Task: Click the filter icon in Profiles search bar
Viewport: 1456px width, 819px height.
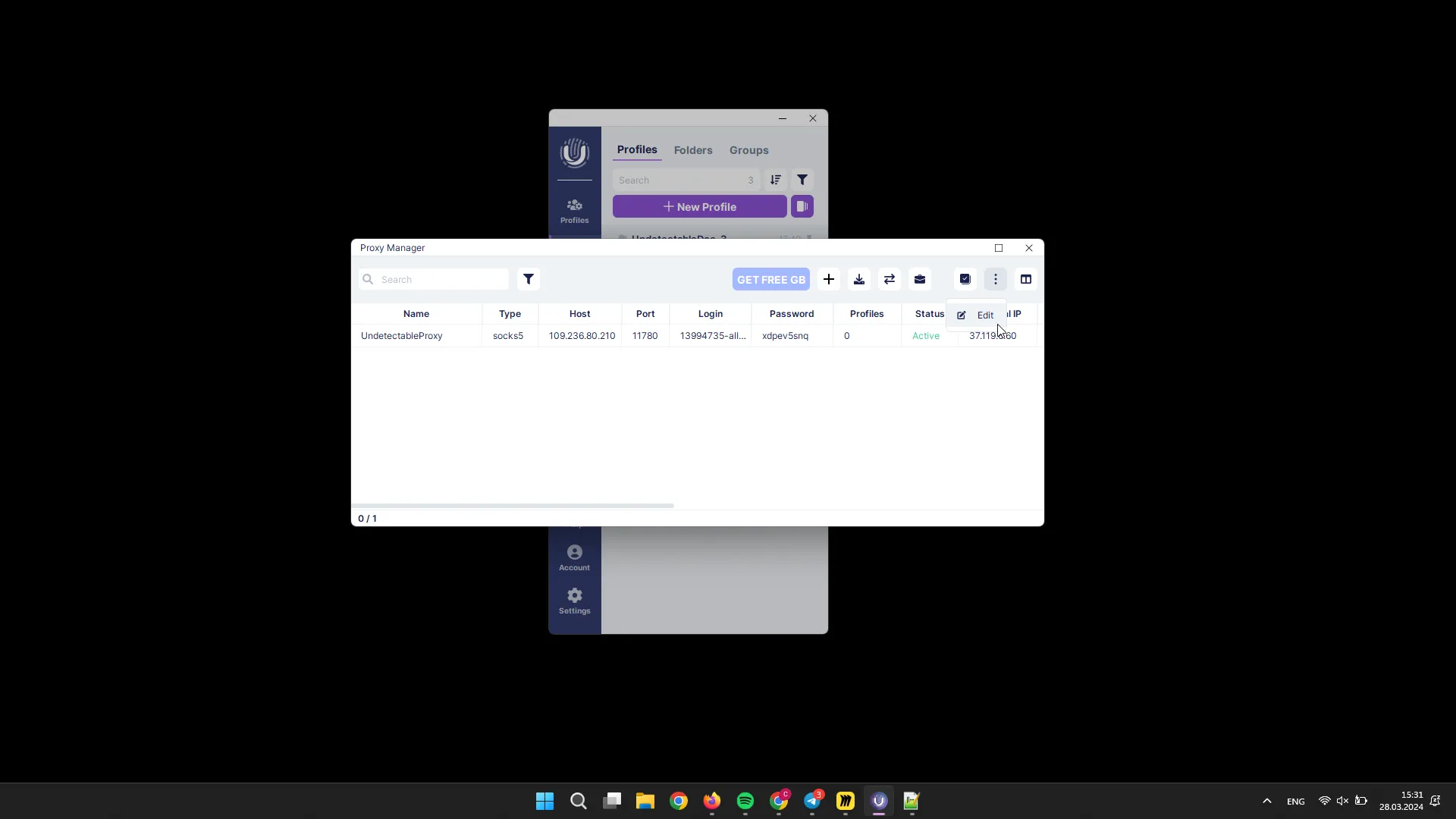Action: click(803, 180)
